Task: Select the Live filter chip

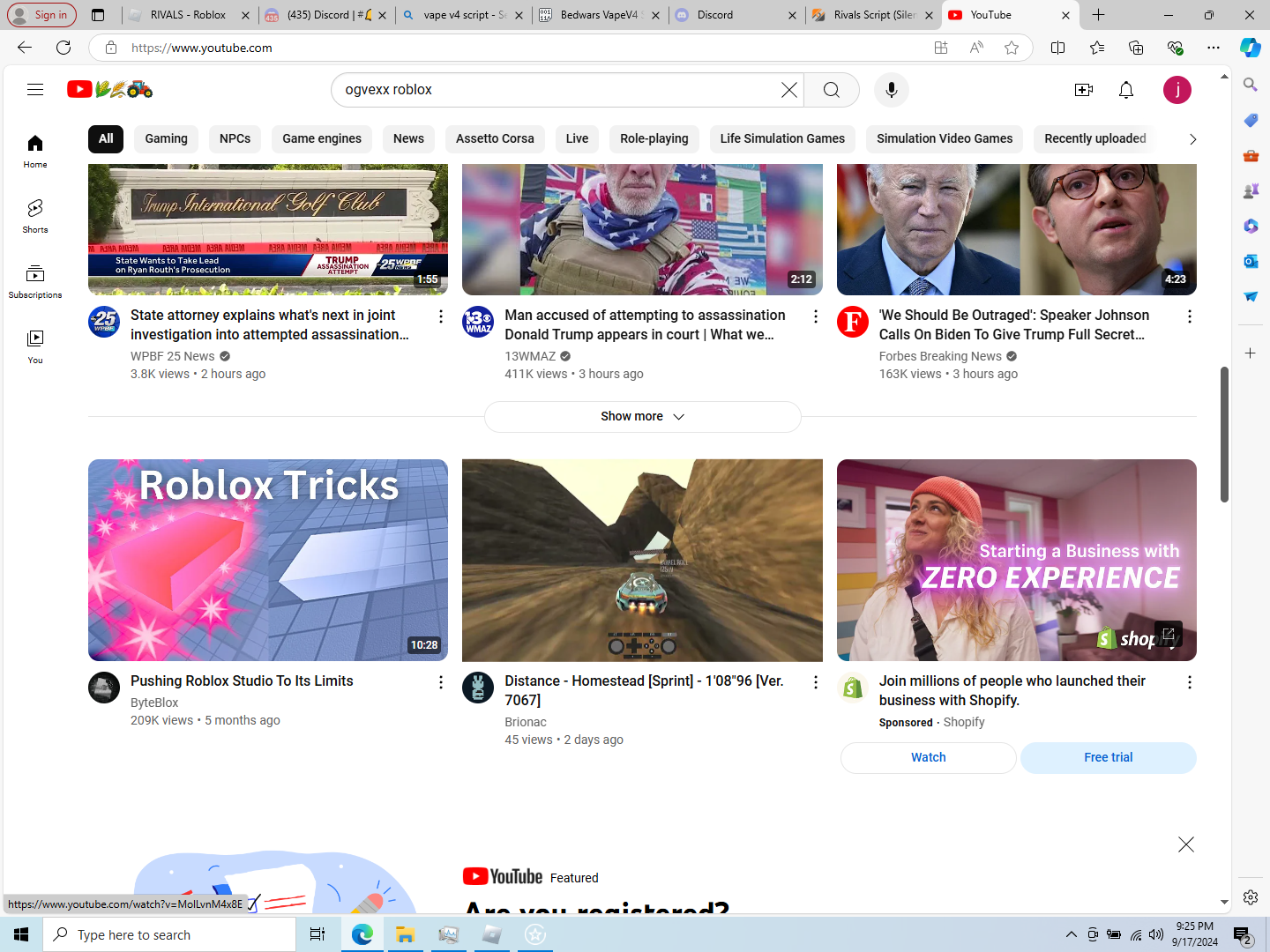Action: tap(577, 138)
